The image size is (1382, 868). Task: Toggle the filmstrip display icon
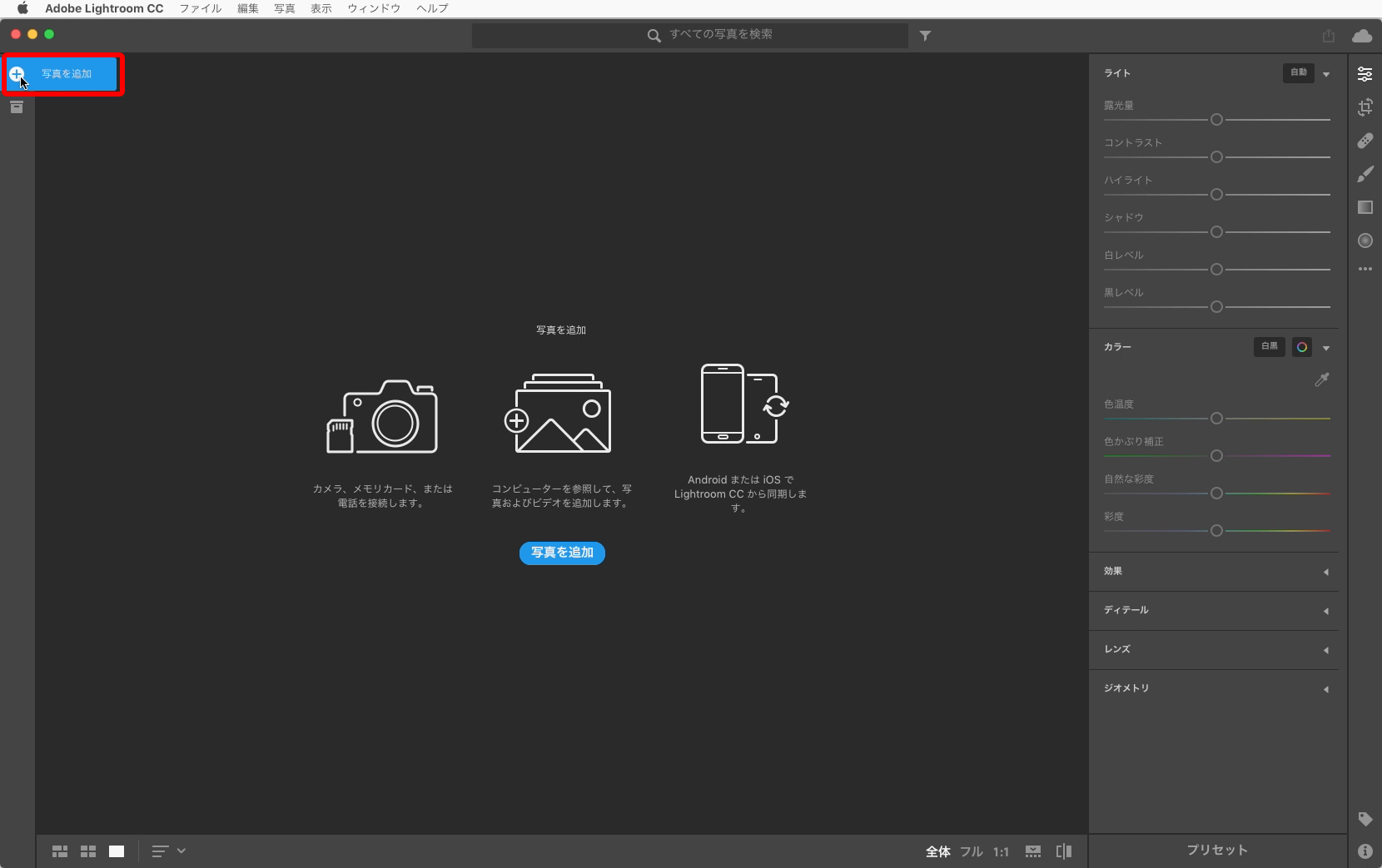pyautogui.click(x=1033, y=851)
